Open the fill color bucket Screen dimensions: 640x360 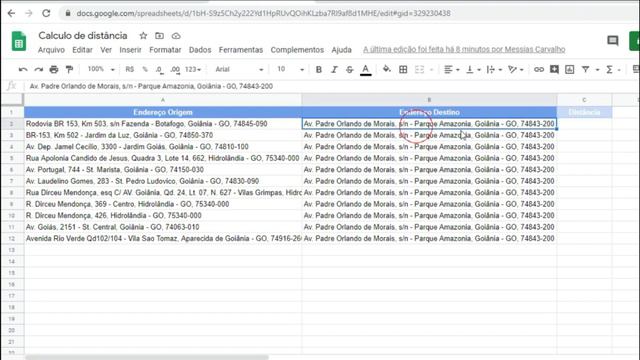(386, 69)
